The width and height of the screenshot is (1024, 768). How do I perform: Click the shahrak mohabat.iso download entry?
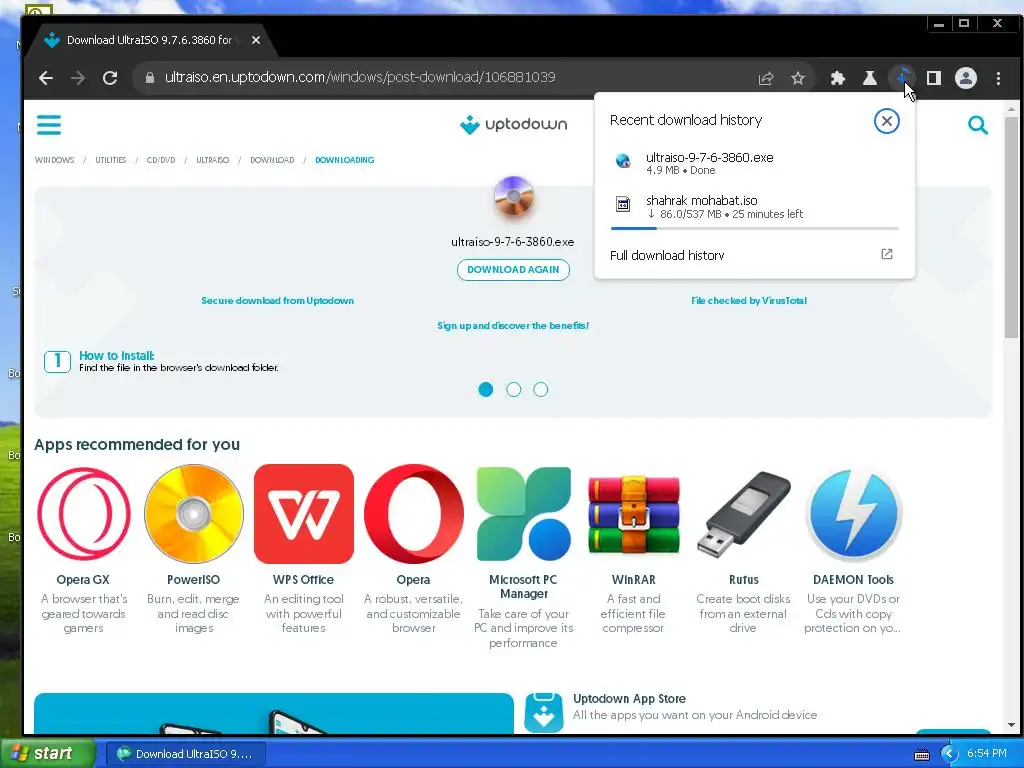(x=754, y=206)
